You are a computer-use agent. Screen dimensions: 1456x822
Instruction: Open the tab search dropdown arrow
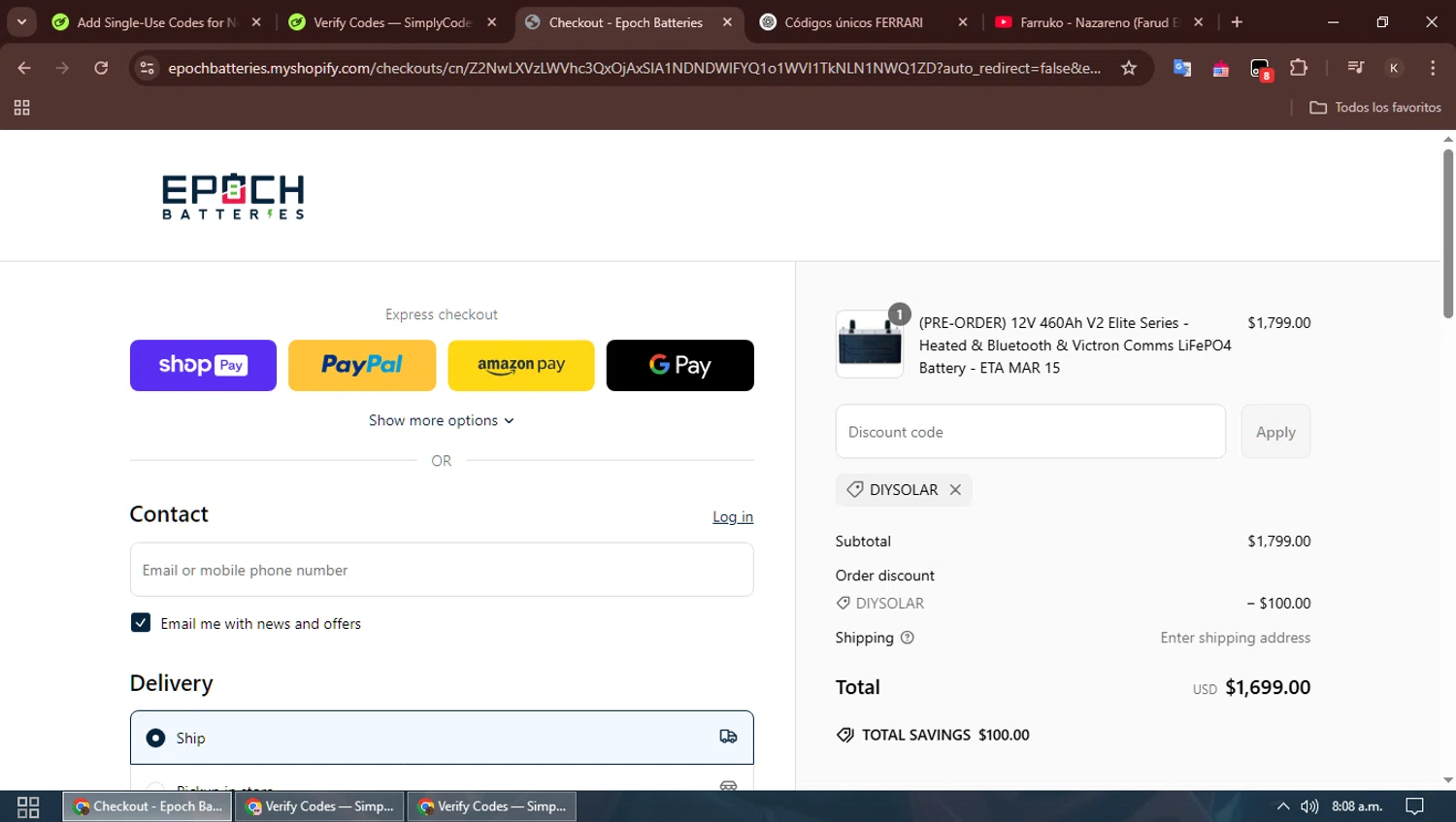click(21, 21)
